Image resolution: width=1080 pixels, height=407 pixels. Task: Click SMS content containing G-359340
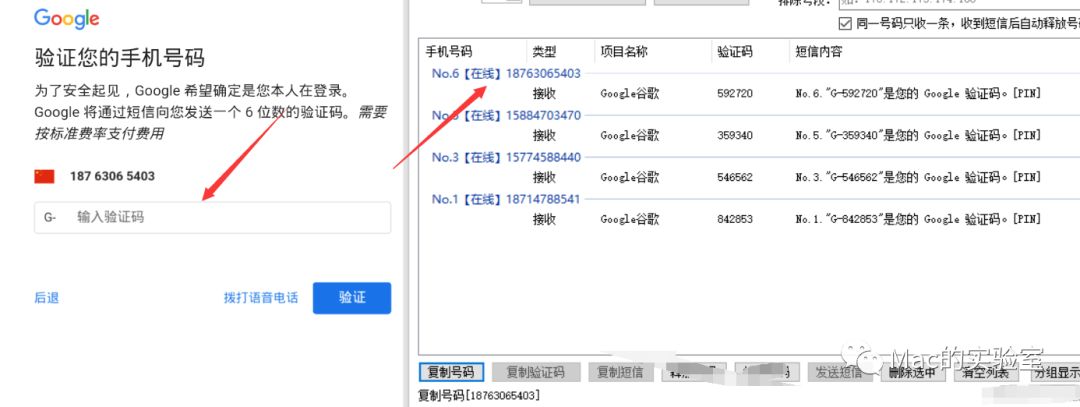point(918,136)
